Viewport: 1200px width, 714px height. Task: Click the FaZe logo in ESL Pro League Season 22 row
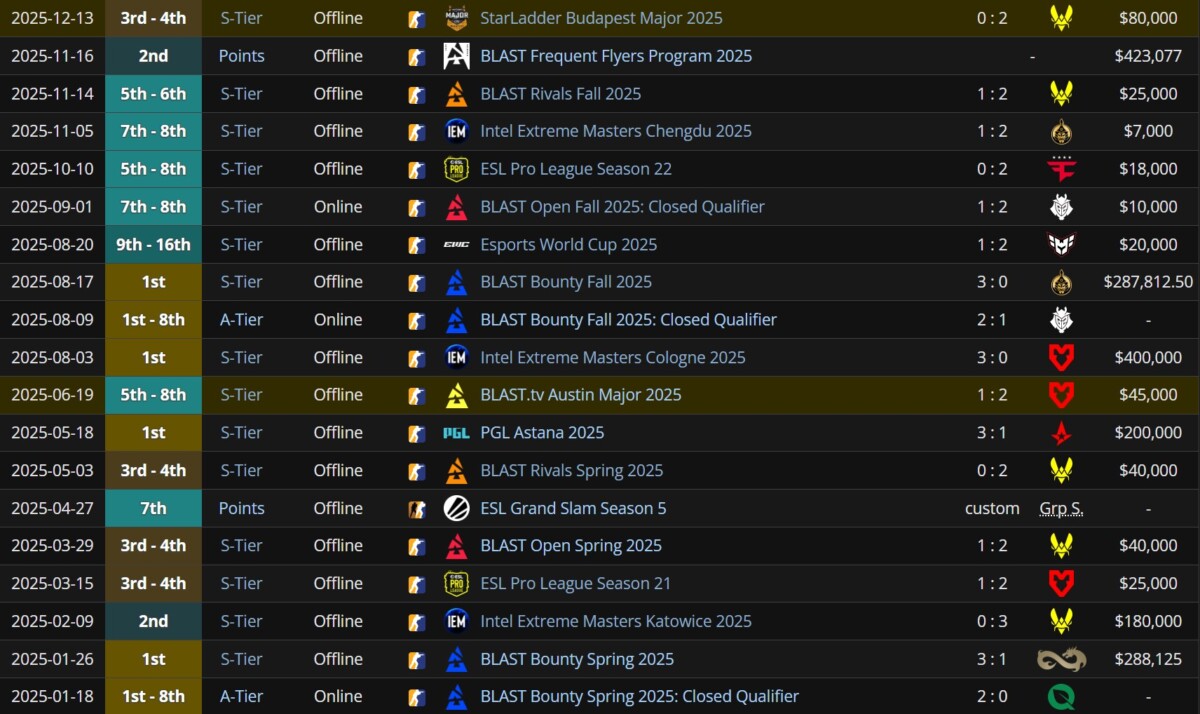point(1061,169)
